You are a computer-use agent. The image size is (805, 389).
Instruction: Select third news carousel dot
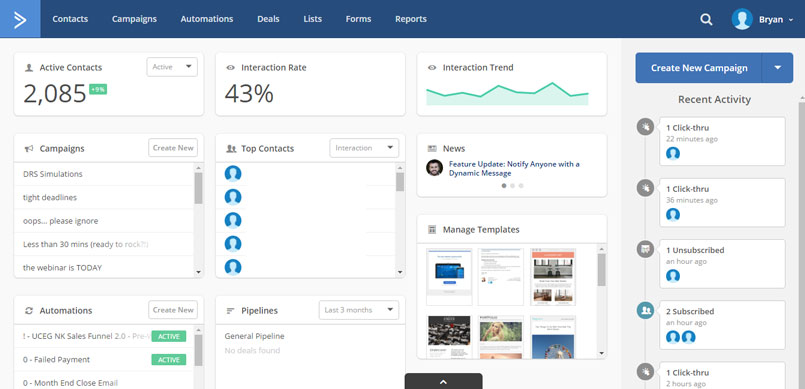(521, 186)
